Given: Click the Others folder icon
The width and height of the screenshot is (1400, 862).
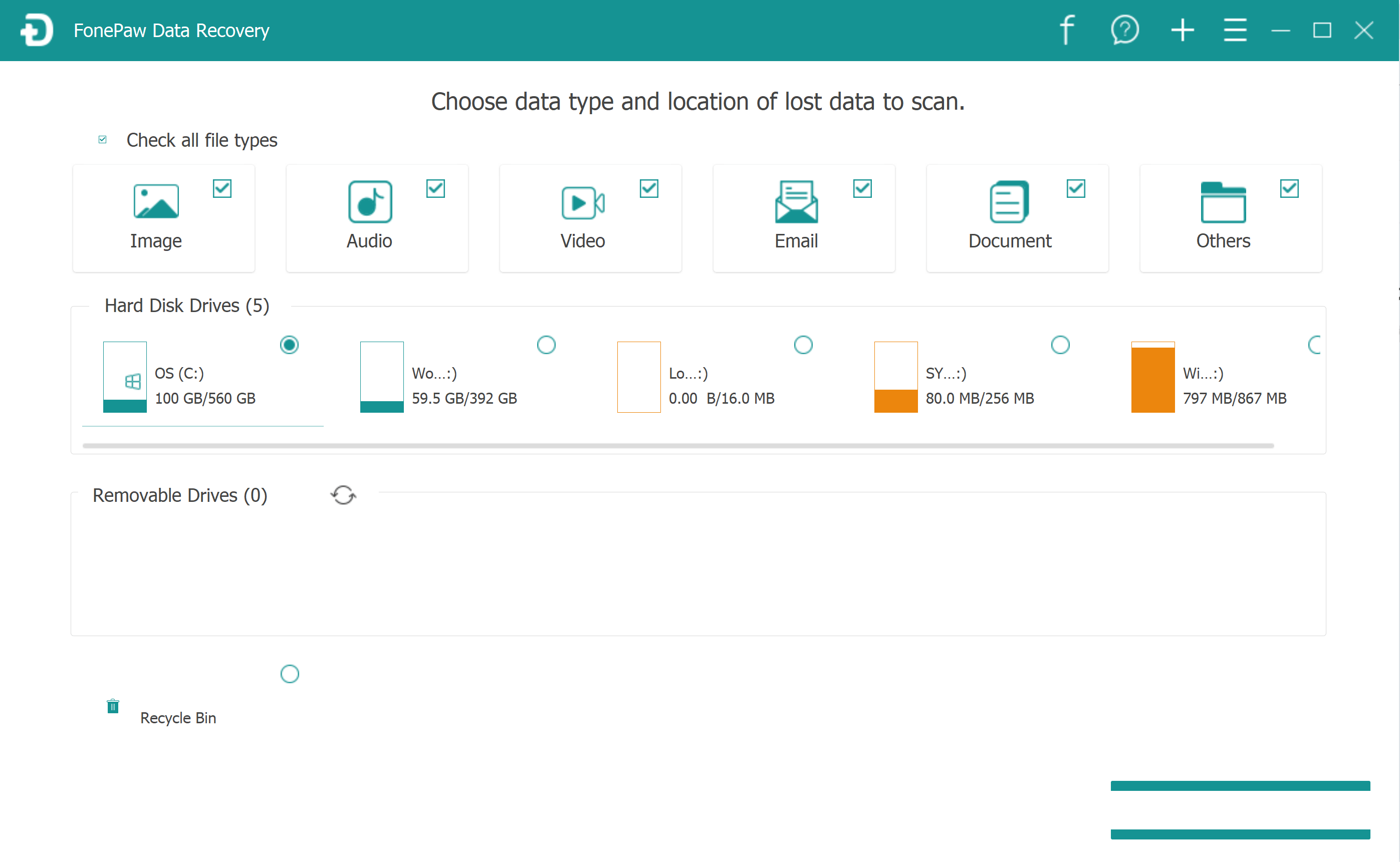Looking at the screenshot, I should pyautogui.click(x=1223, y=201).
